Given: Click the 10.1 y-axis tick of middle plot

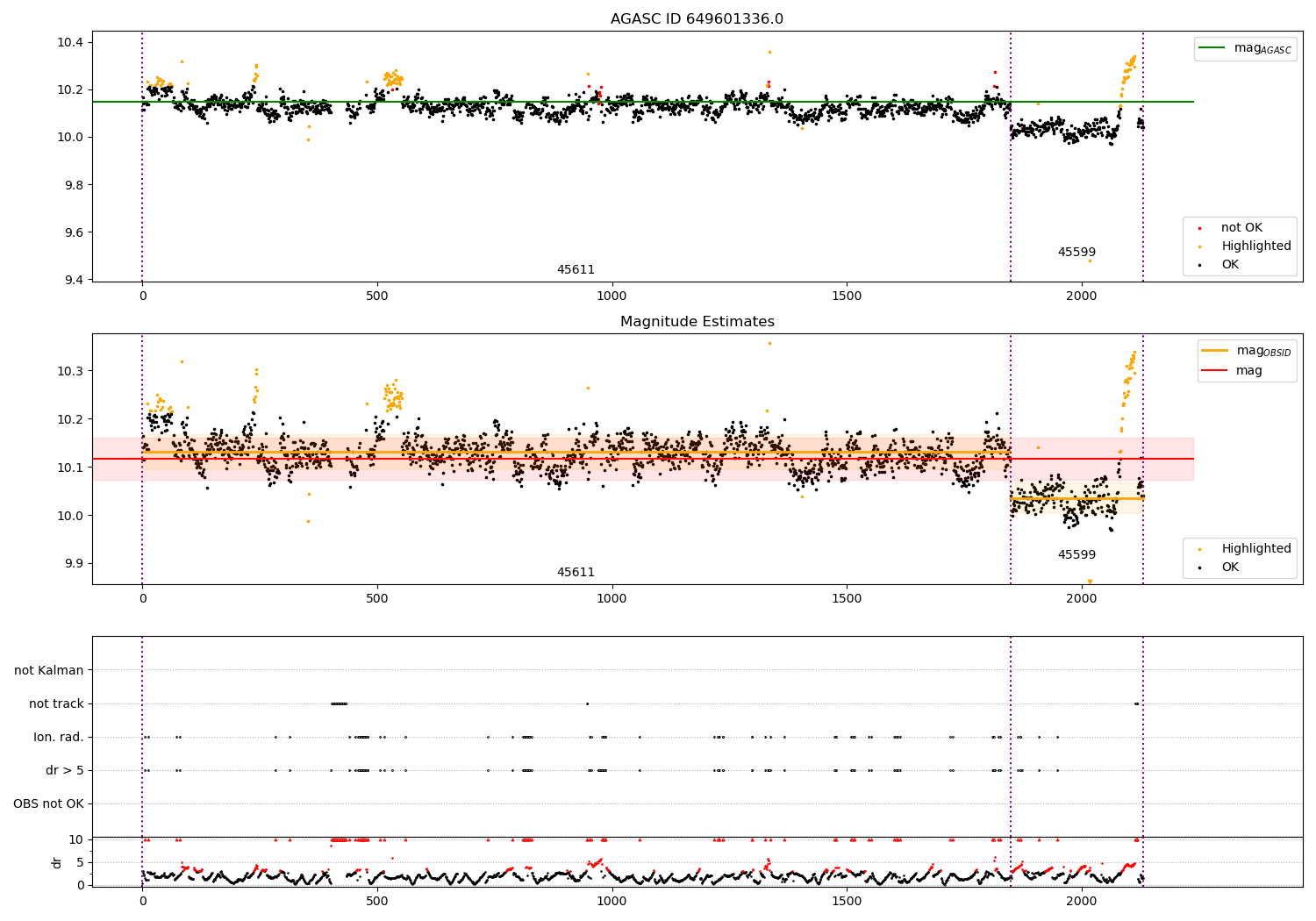Looking at the screenshot, I should point(70,468).
